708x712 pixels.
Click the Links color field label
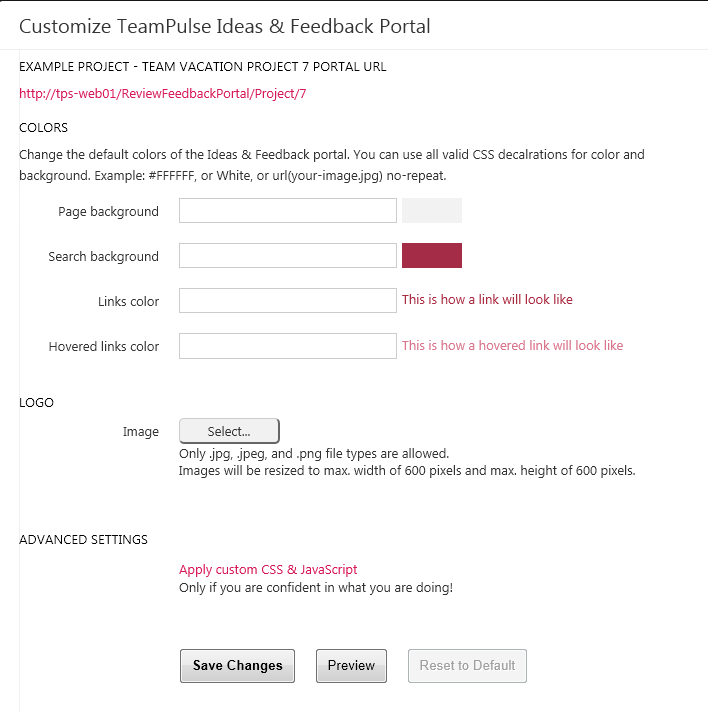129,302
